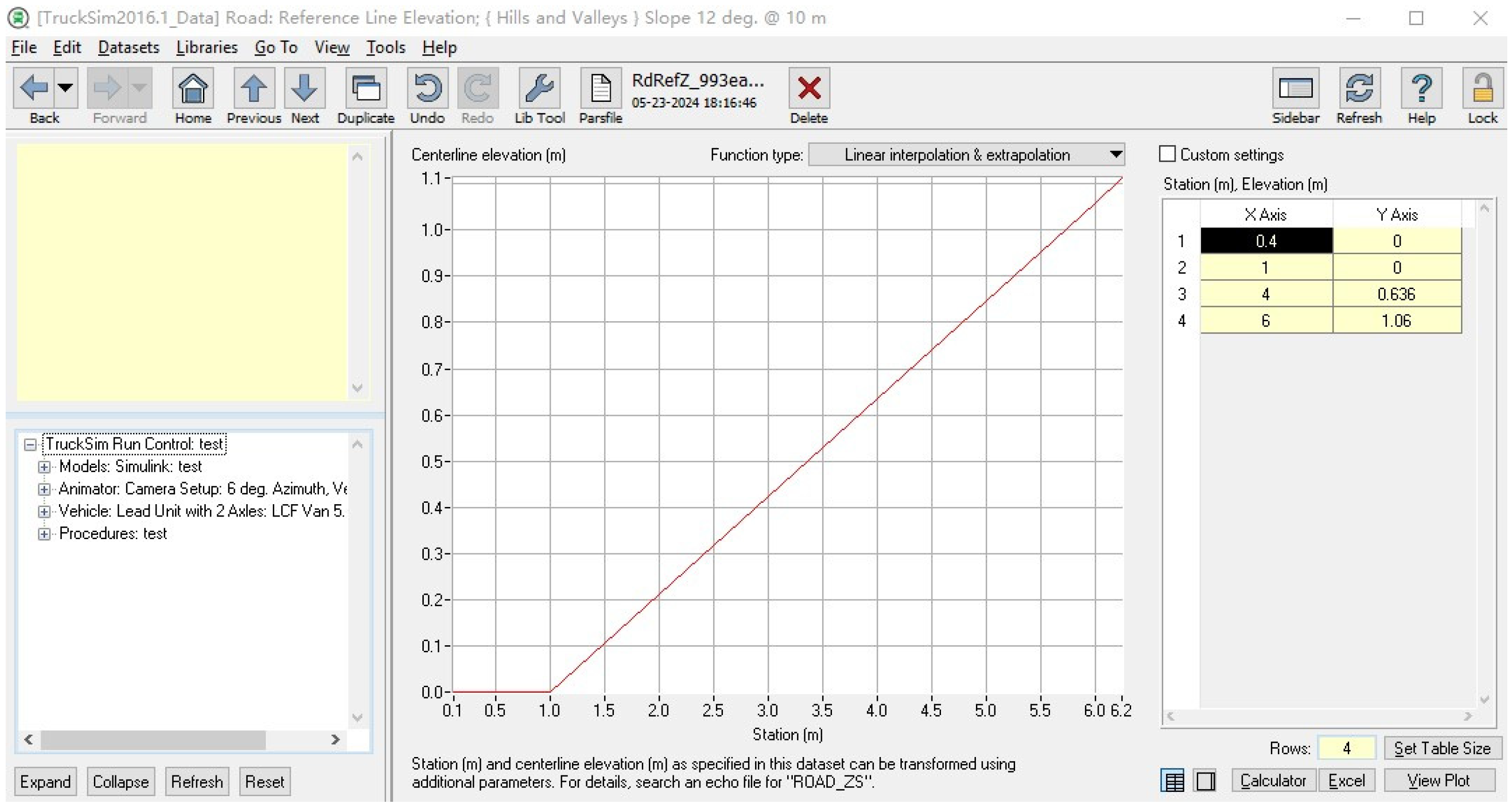
Task: Open the Lib Tool wrench icon
Action: click(x=539, y=89)
